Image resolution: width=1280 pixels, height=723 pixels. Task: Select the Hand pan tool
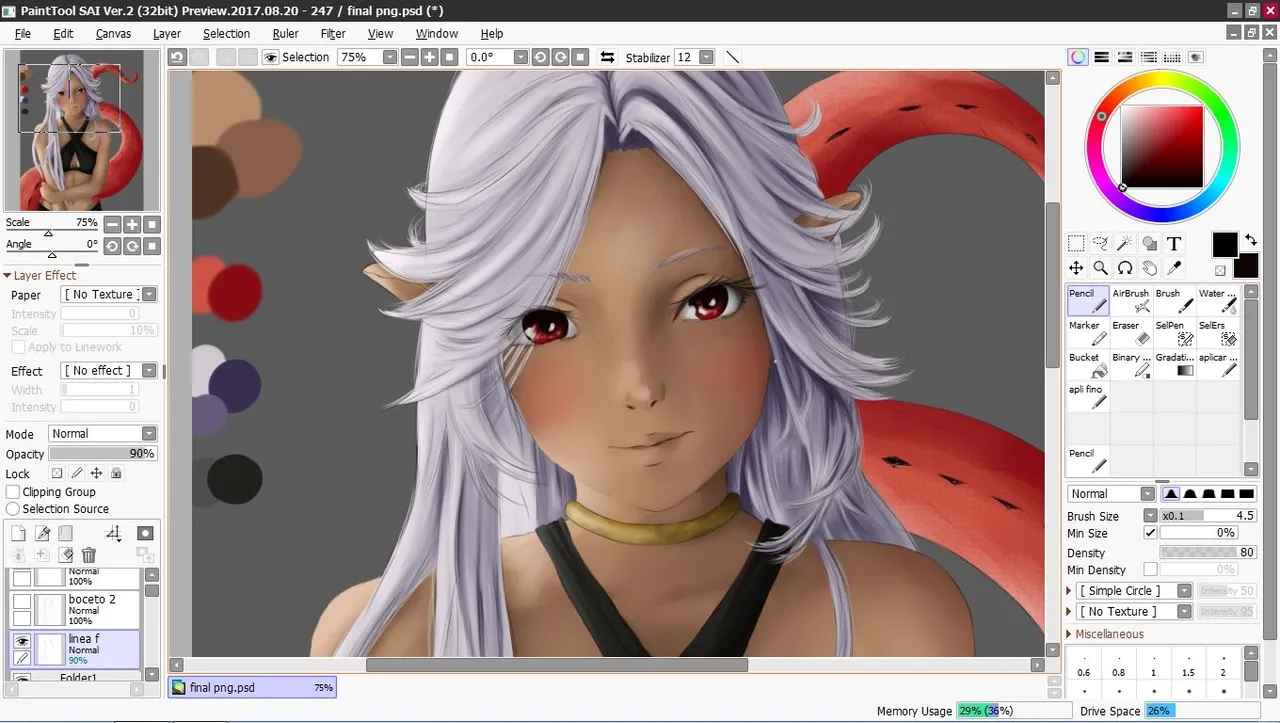coord(1149,268)
